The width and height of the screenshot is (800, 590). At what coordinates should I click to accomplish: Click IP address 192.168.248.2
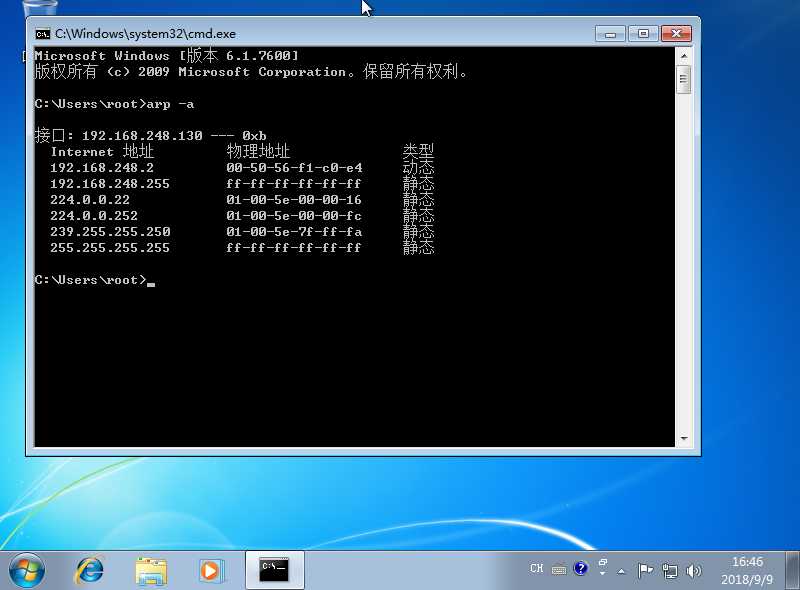click(102, 168)
